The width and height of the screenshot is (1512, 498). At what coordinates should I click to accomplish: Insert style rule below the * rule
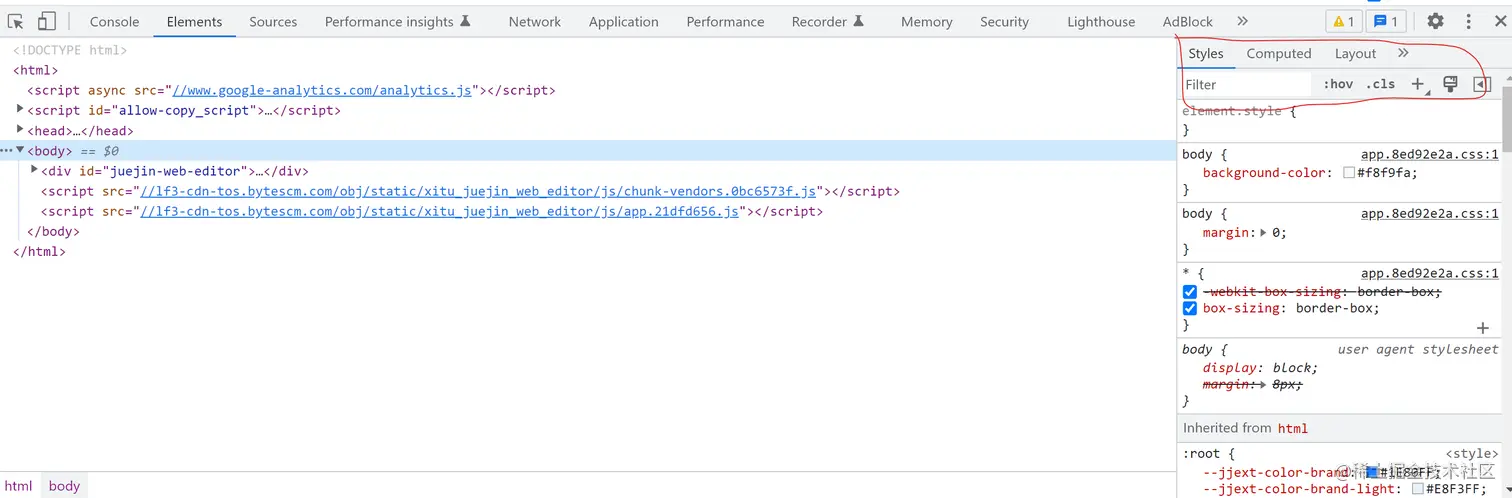coord(1483,328)
